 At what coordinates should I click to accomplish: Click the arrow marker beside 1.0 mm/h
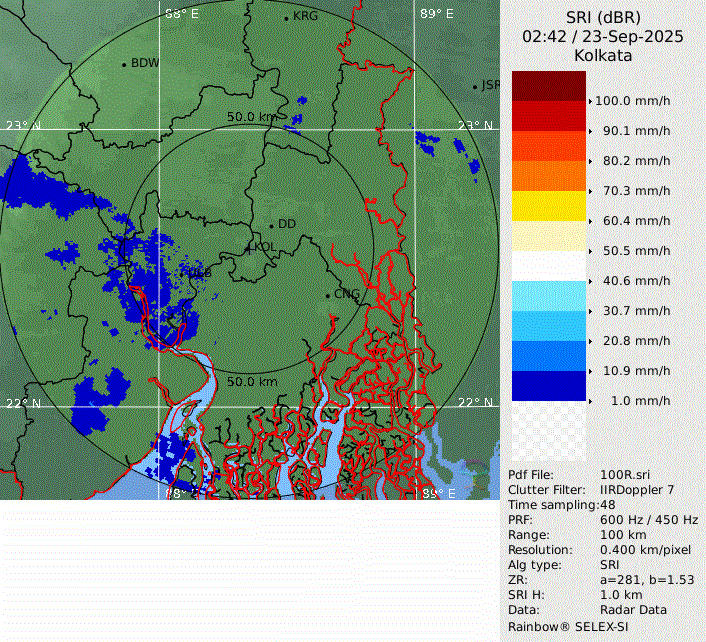[590, 401]
